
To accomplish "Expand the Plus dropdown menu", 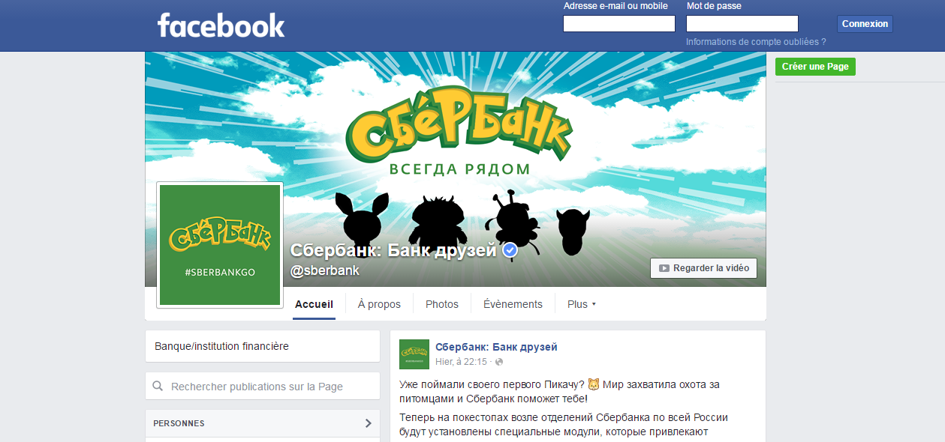I will tap(581, 305).
